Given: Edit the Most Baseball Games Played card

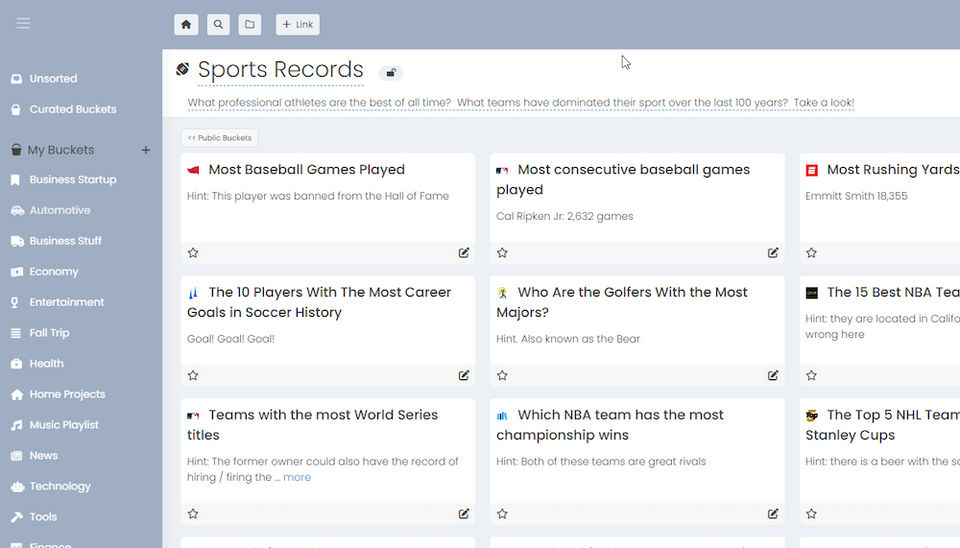Looking at the screenshot, I should pyautogui.click(x=464, y=253).
